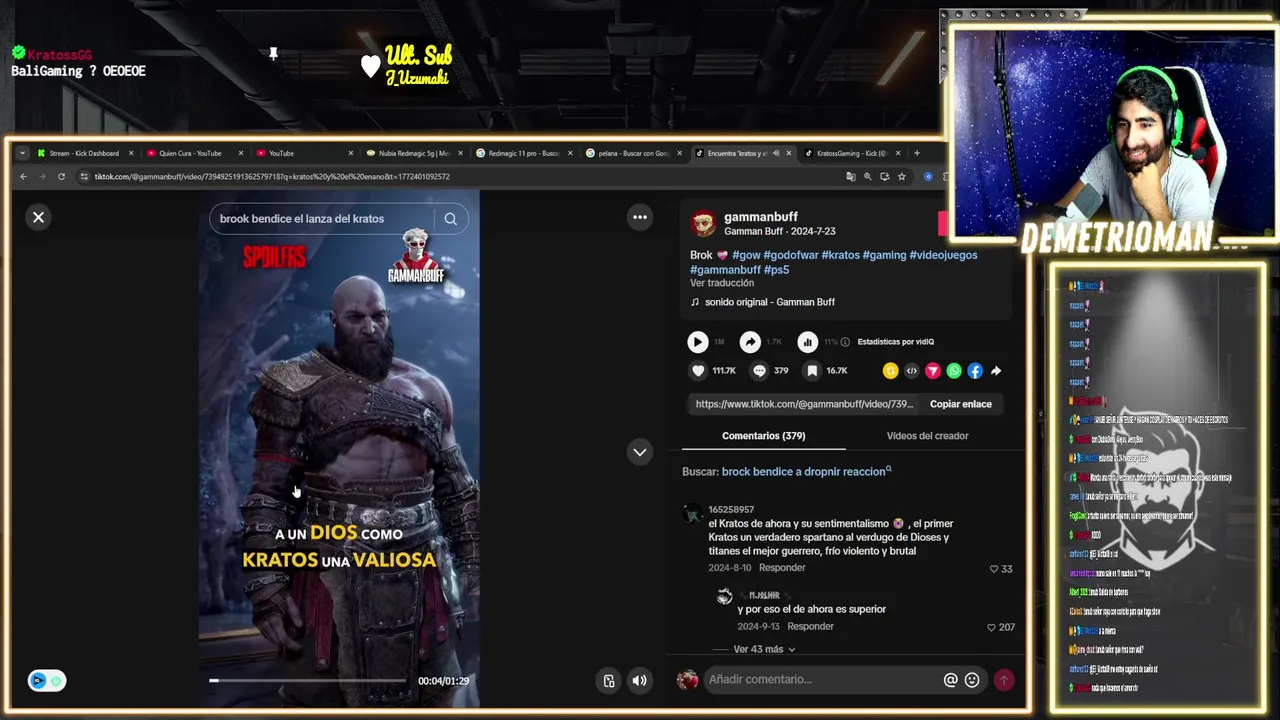Switch to KratossGaming - Kick tab
The height and width of the screenshot is (720, 1280).
tap(852, 153)
